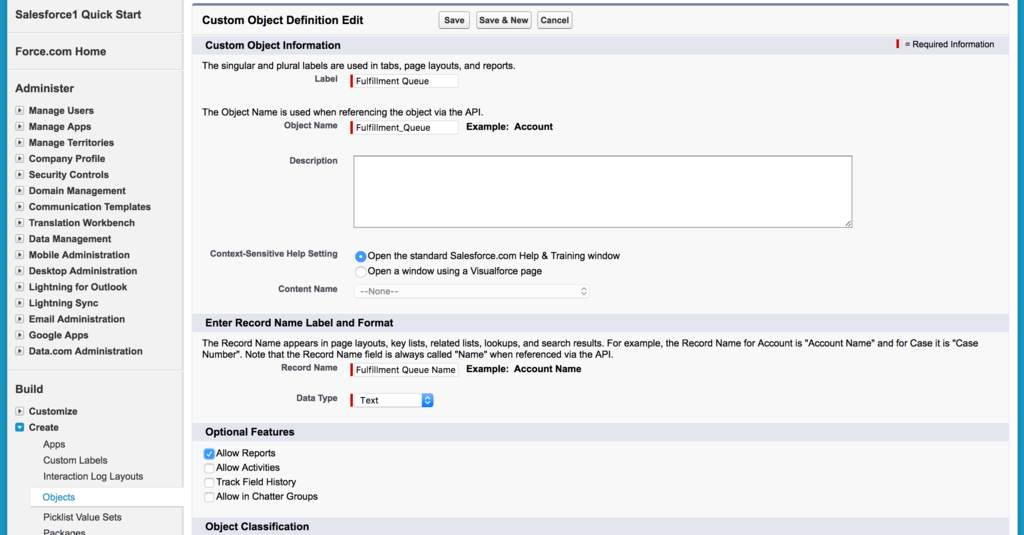Expand the Manage Users arrow
This screenshot has height=535, width=1024.
click(x=20, y=110)
